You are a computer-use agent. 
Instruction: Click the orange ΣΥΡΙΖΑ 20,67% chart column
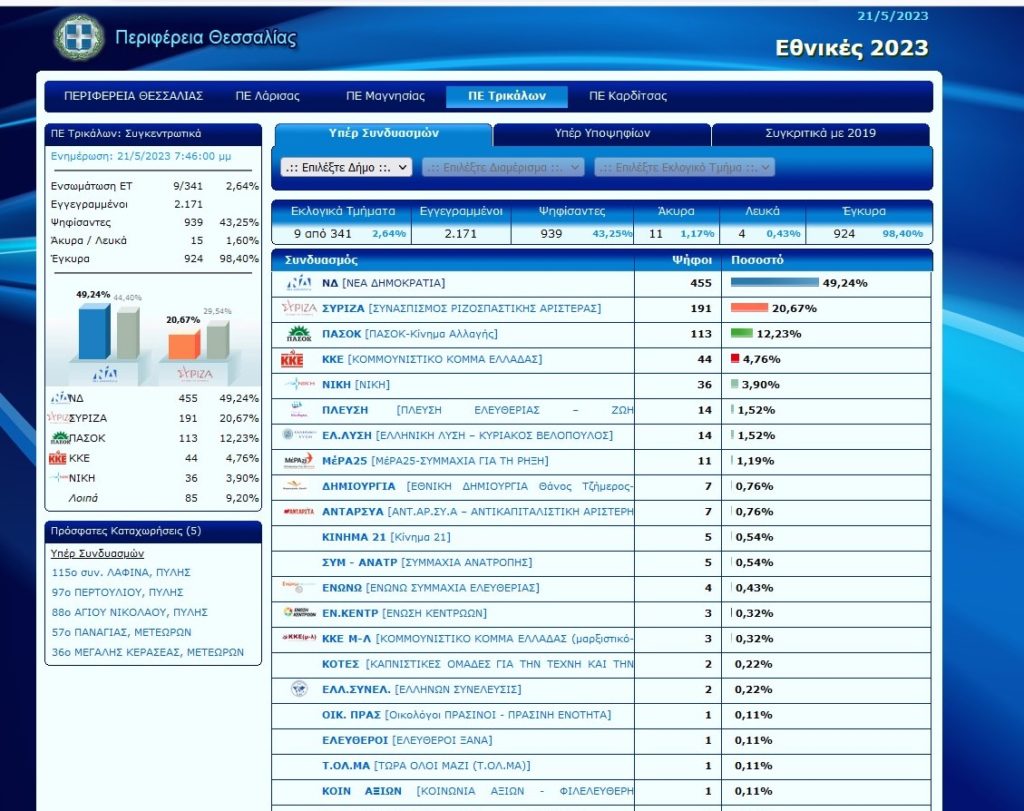184,345
